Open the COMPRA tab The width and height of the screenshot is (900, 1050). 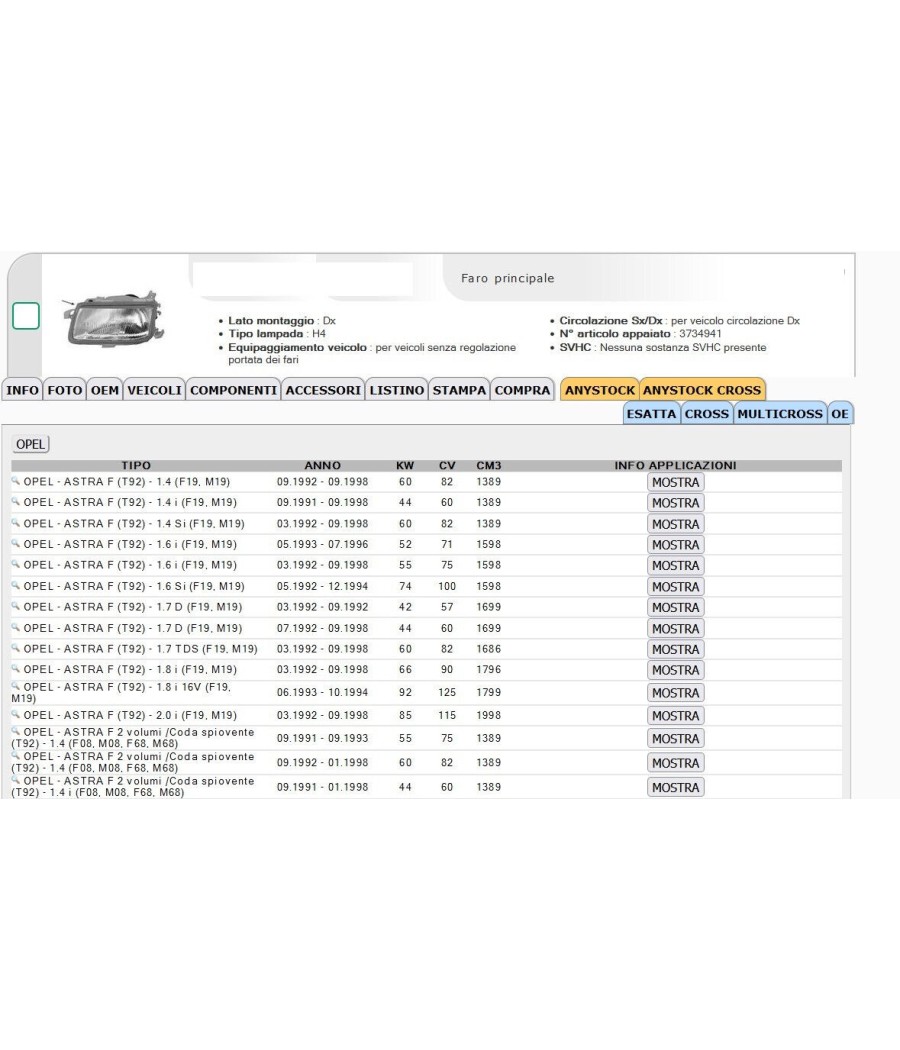(x=522, y=390)
